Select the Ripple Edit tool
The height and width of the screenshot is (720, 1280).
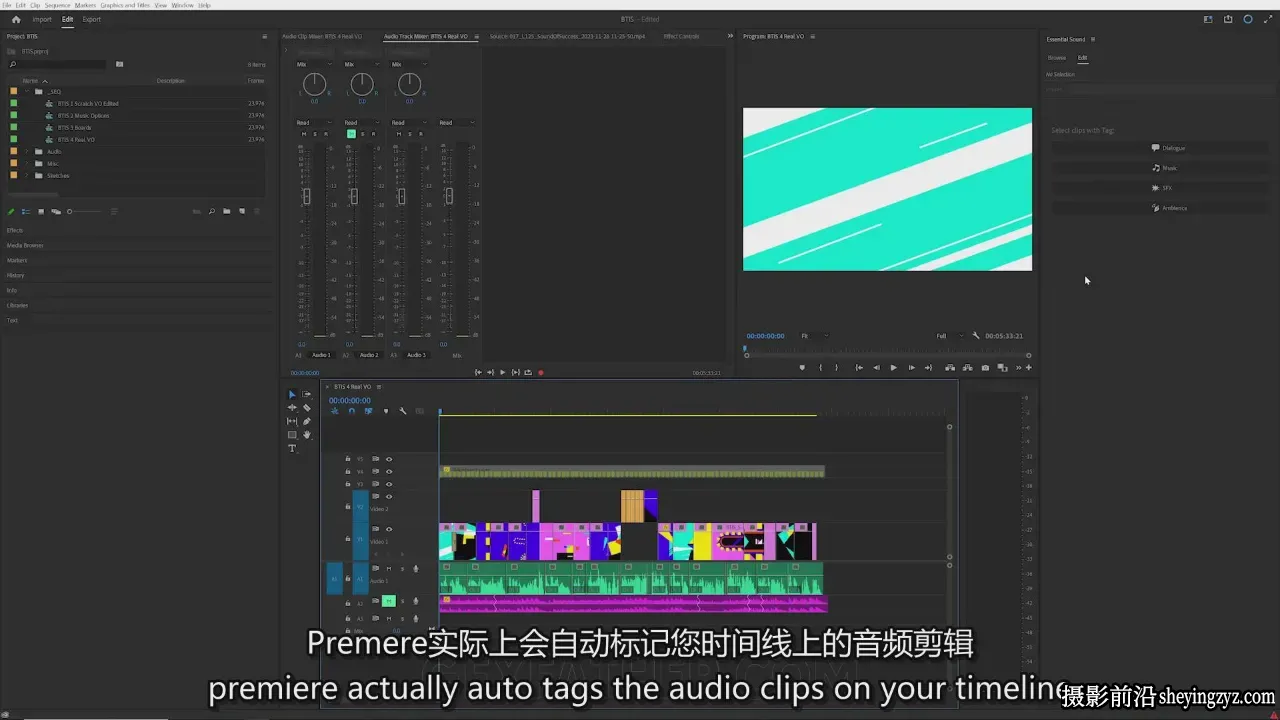tap(292, 408)
